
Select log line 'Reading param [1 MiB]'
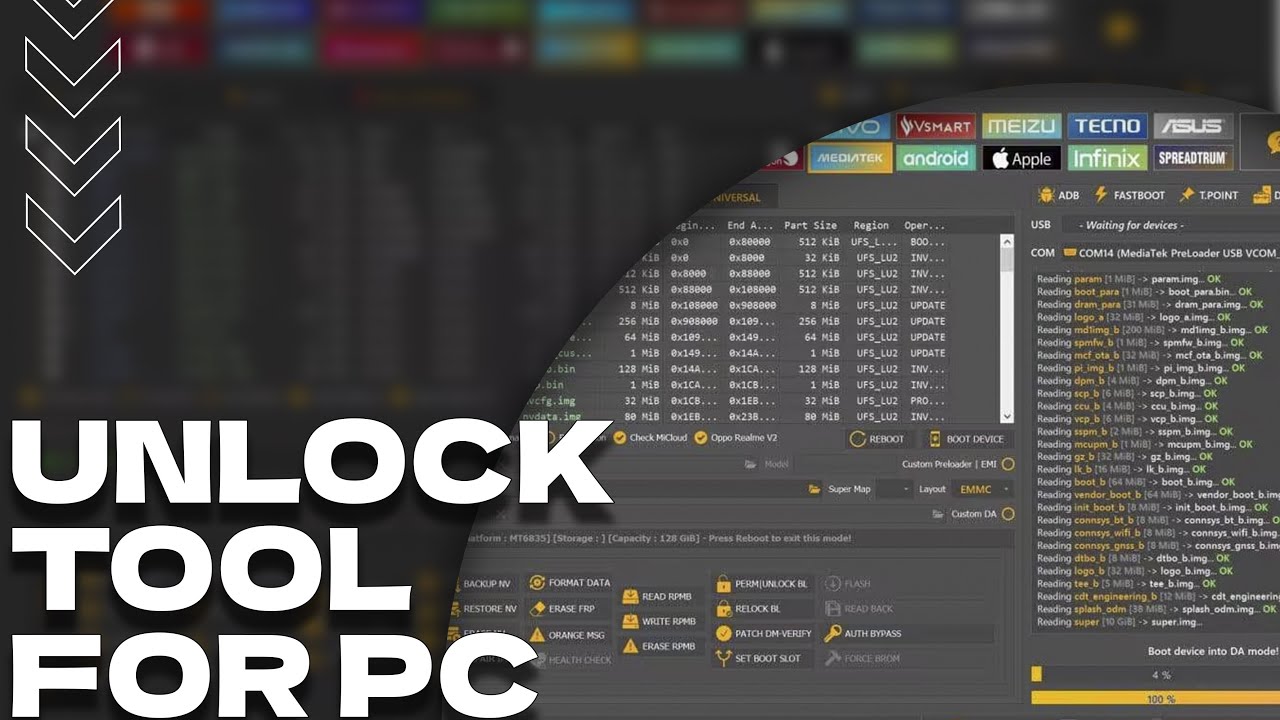1129,279
